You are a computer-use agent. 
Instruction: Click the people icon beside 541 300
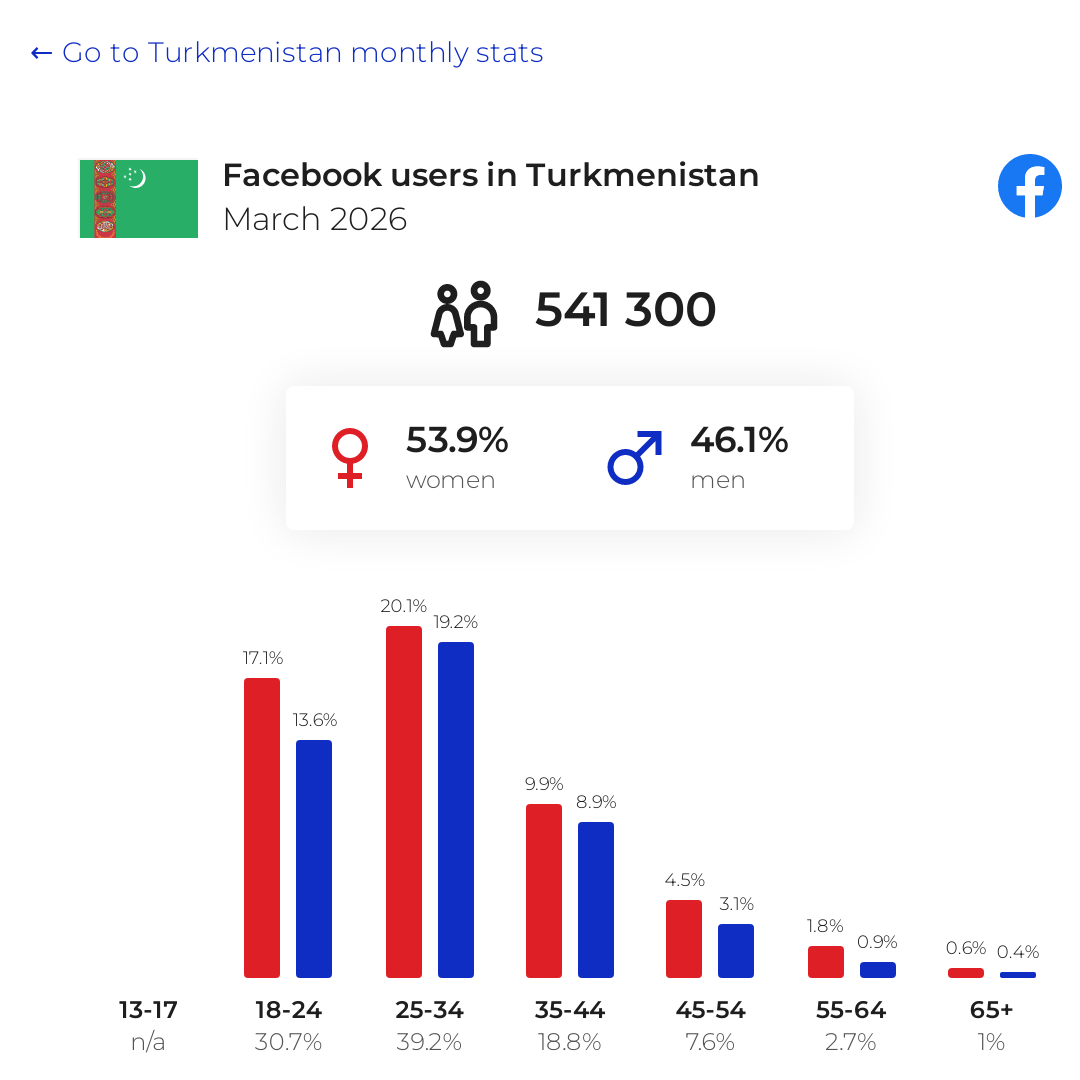click(x=464, y=314)
